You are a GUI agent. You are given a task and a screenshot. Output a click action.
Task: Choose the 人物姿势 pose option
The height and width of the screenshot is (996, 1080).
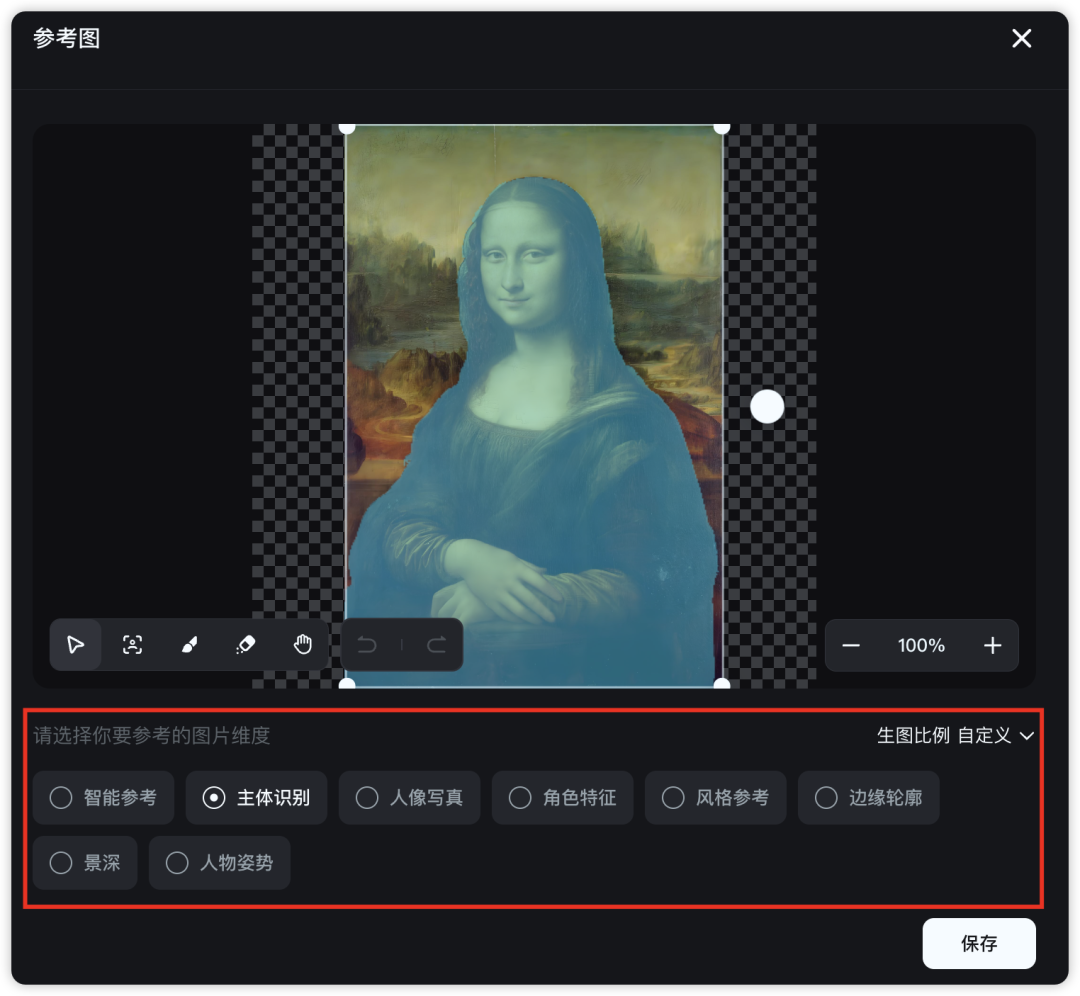[x=220, y=862]
